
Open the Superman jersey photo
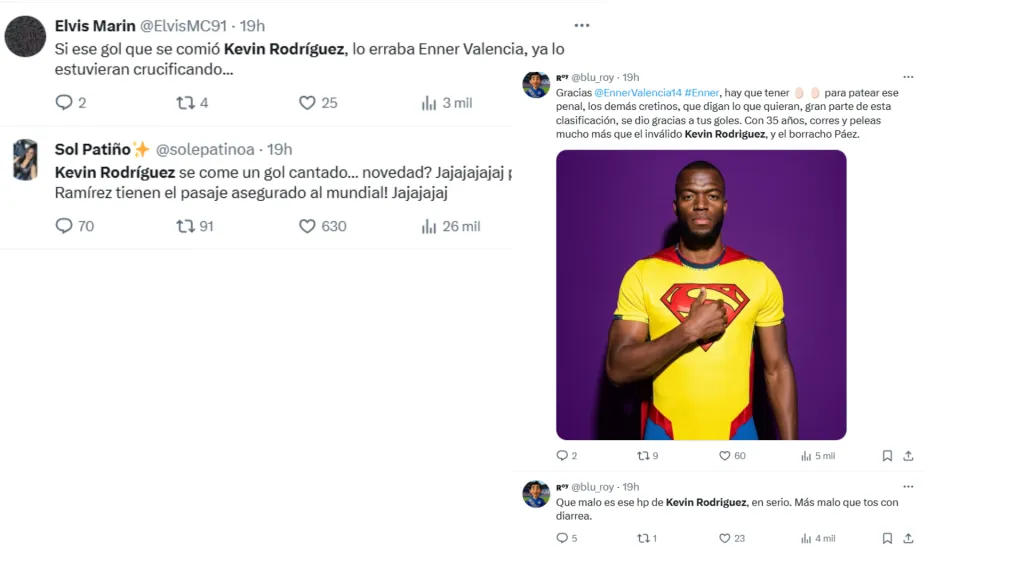701,295
